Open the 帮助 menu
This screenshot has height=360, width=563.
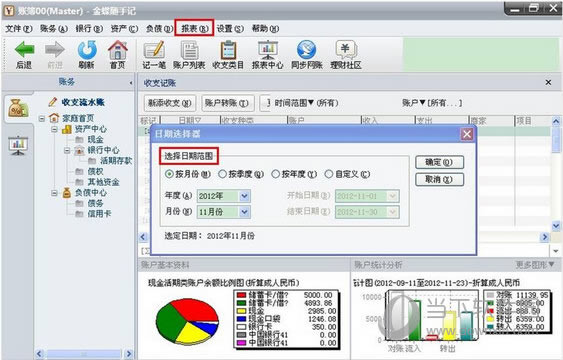point(265,28)
